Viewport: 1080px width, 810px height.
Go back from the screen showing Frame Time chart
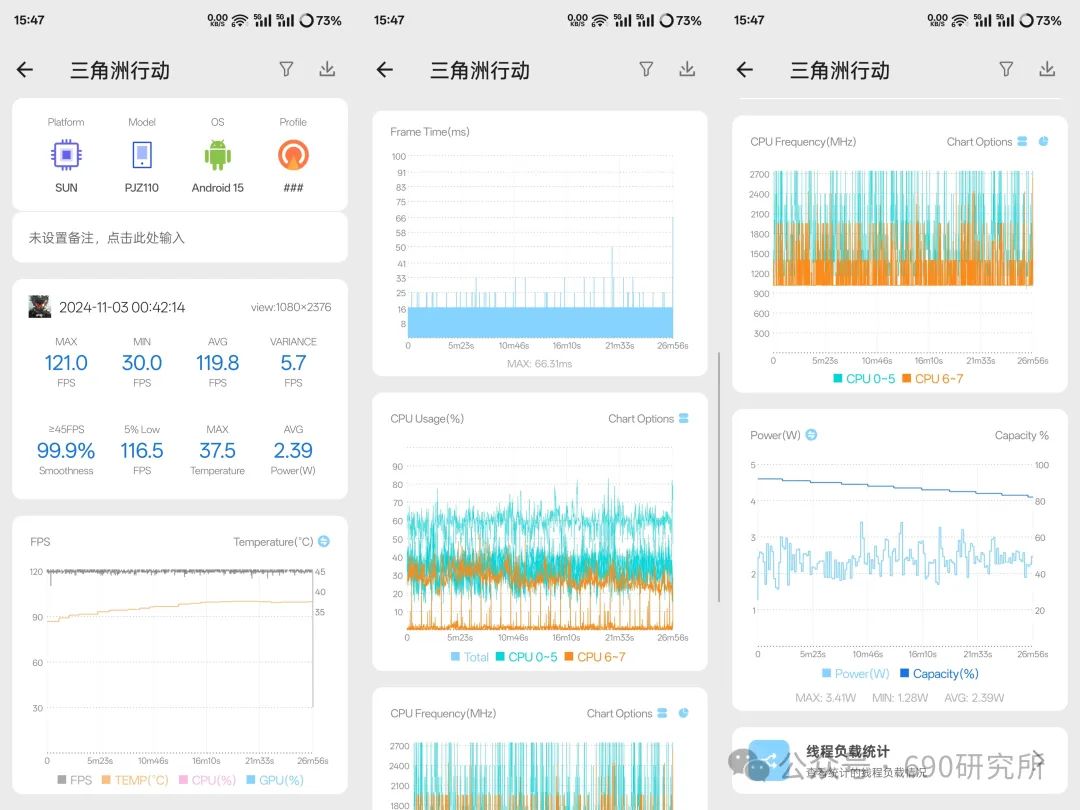click(x=385, y=70)
